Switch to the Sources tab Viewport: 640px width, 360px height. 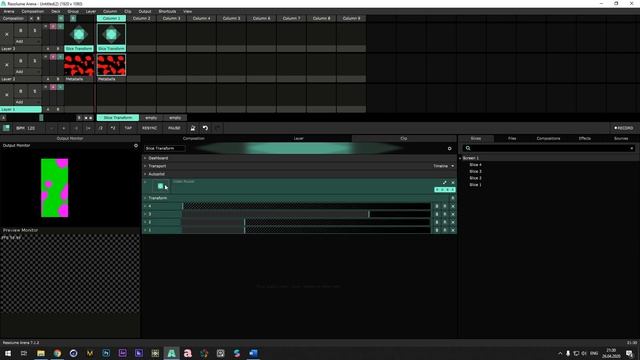(x=621, y=138)
